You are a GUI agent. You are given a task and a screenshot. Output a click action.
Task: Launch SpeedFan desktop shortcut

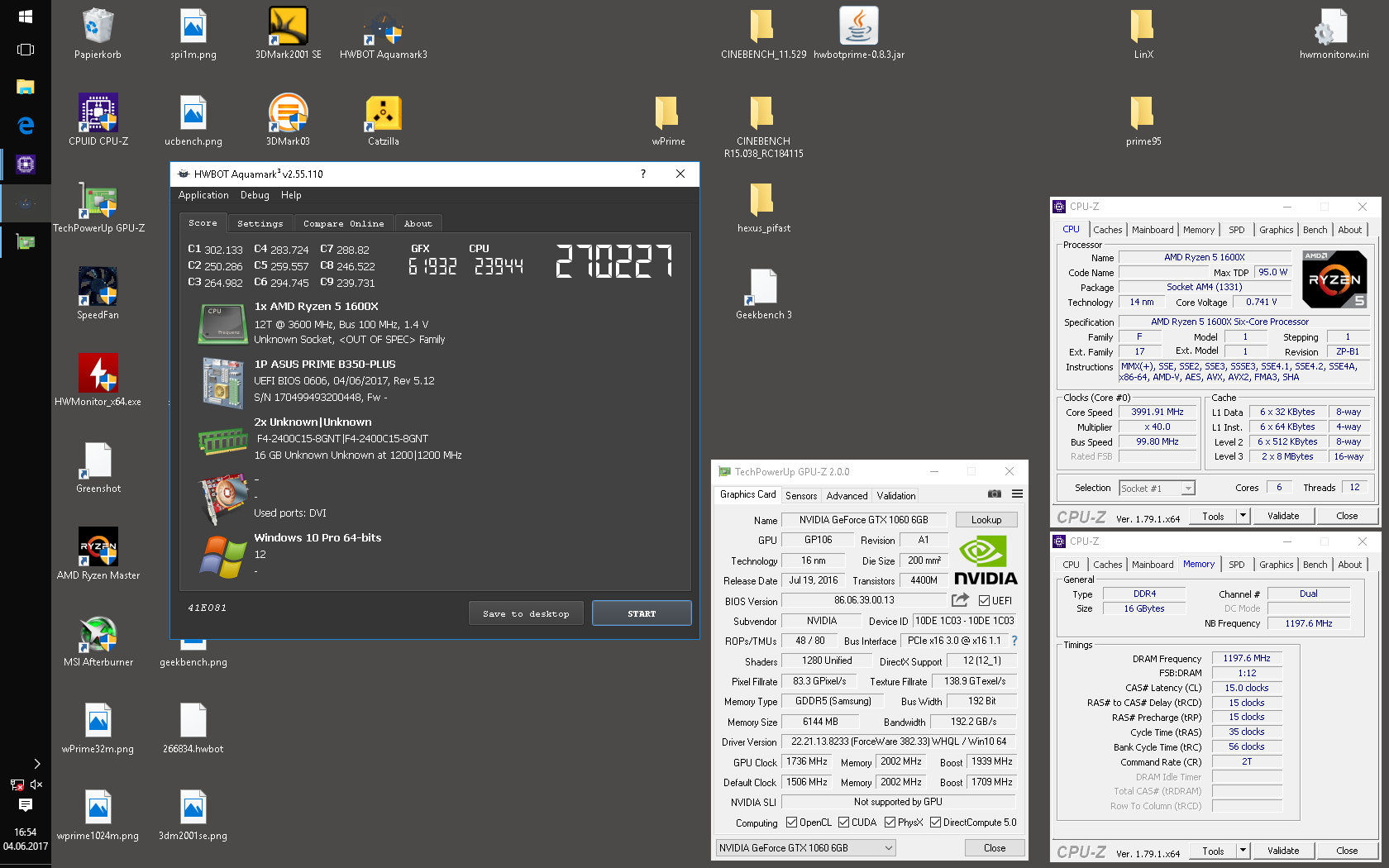click(98, 293)
